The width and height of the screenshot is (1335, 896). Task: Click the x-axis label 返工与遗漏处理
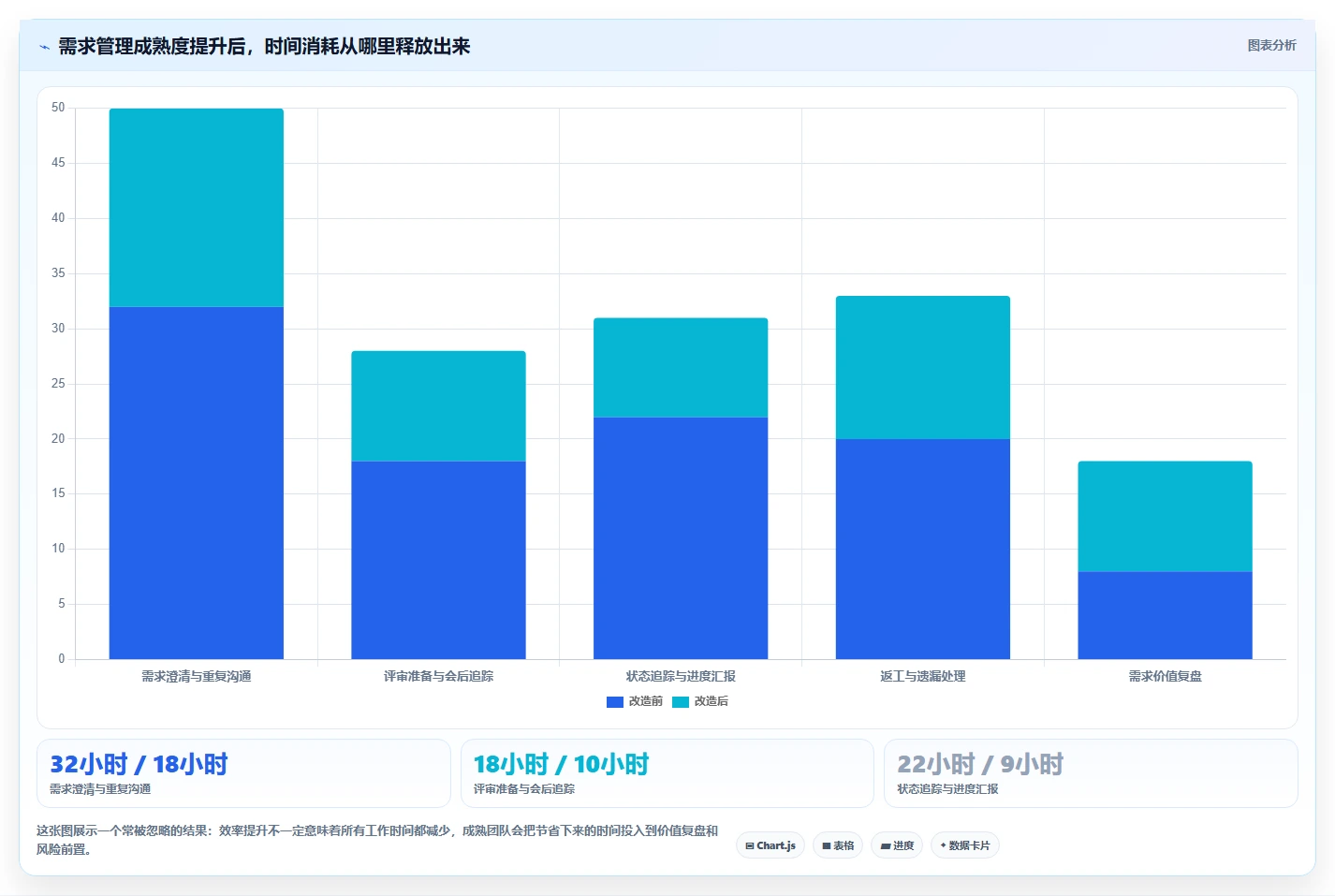pos(923,676)
